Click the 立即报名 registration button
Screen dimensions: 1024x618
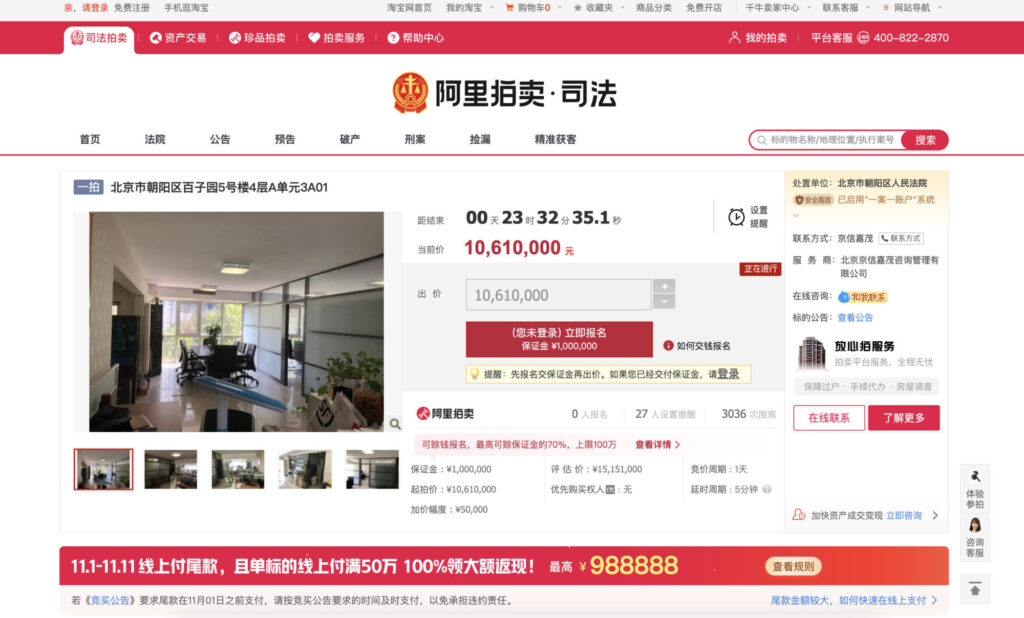coord(559,339)
